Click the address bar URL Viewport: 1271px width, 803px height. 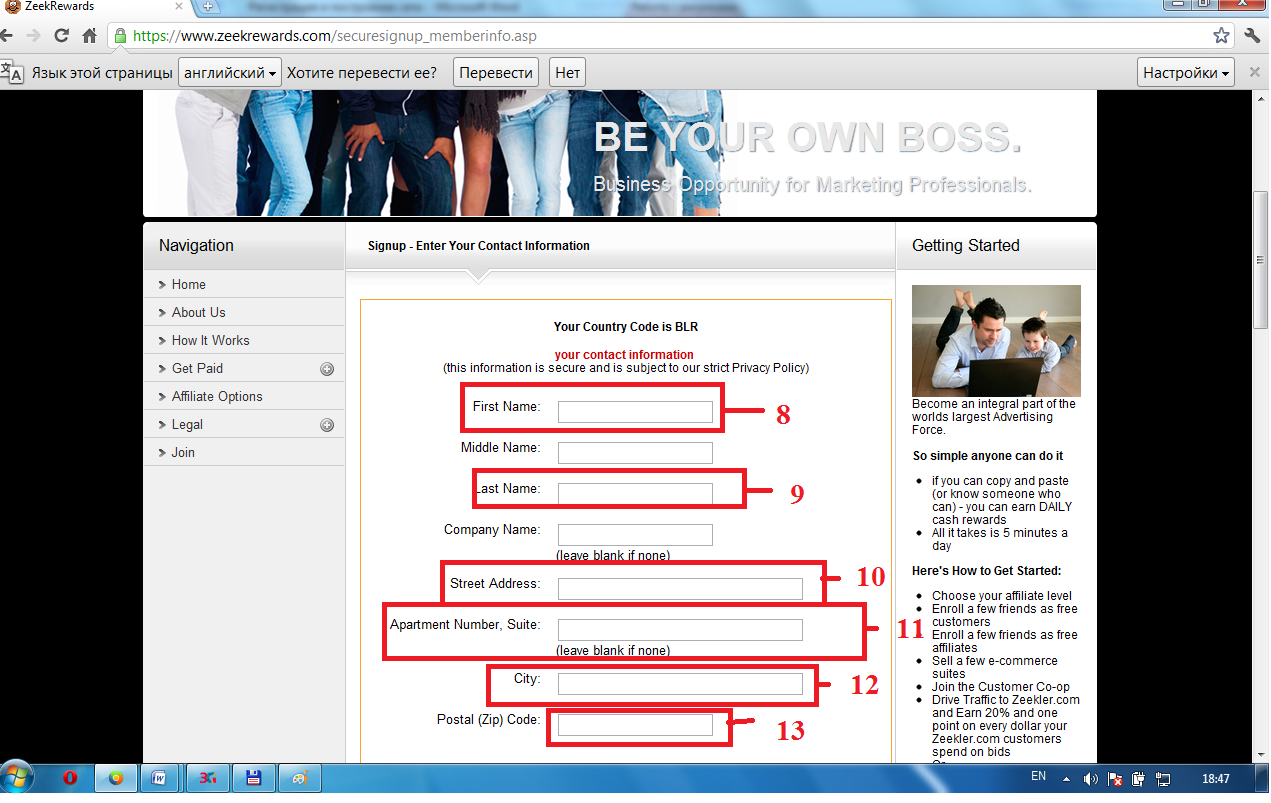[335, 36]
